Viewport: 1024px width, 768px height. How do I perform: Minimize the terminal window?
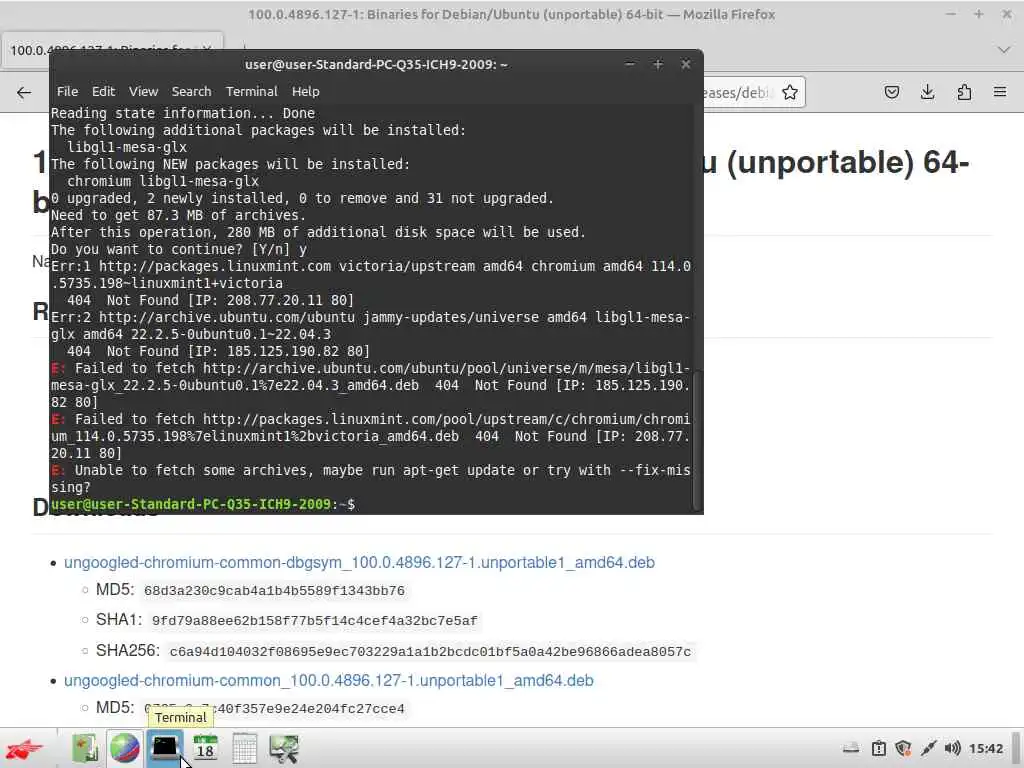[x=630, y=64]
